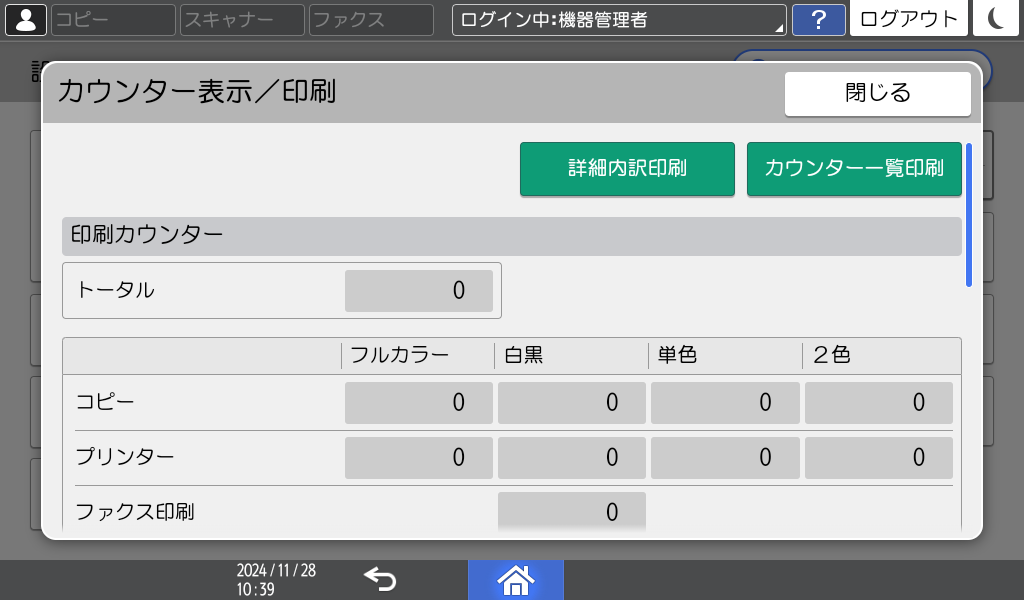Go back using the return arrow icon
The width and height of the screenshot is (1024, 600).
tap(380, 578)
